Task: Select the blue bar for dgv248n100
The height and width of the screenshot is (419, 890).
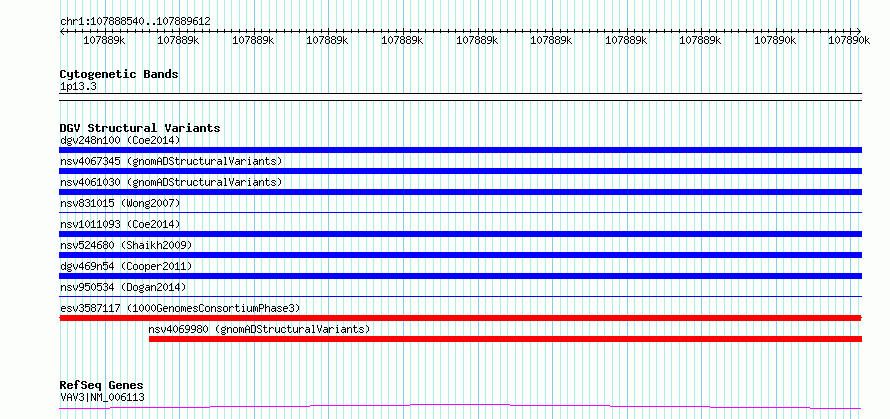Action: coord(460,150)
